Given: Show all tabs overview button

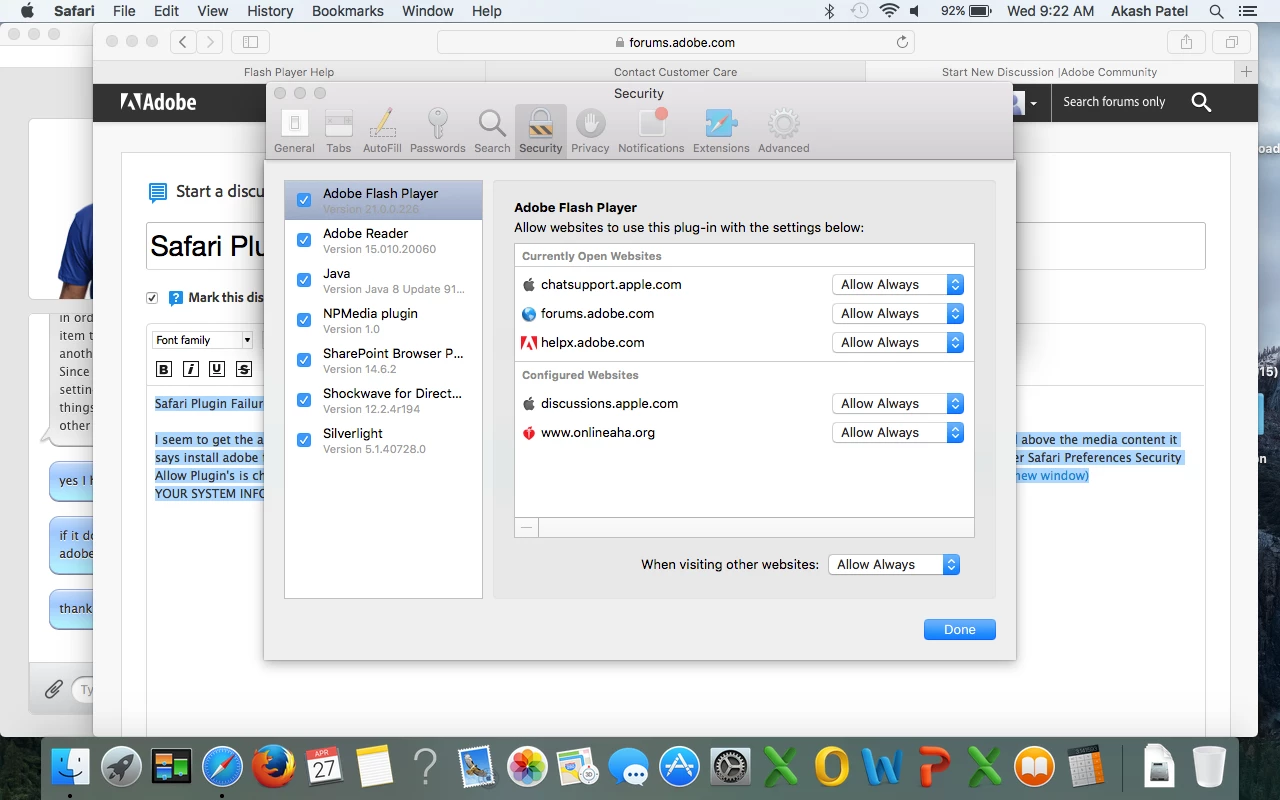Looking at the screenshot, I should click(1232, 42).
